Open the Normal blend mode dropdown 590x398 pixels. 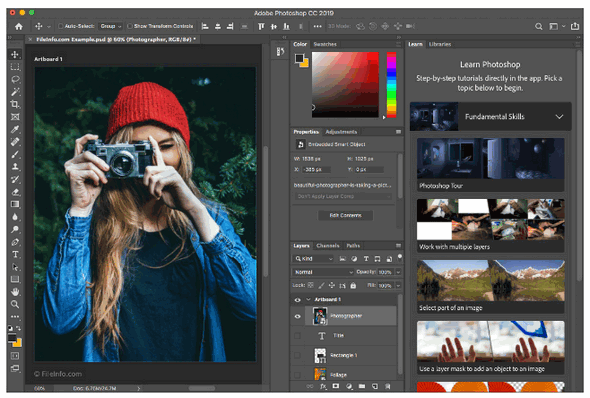coord(323,272)
